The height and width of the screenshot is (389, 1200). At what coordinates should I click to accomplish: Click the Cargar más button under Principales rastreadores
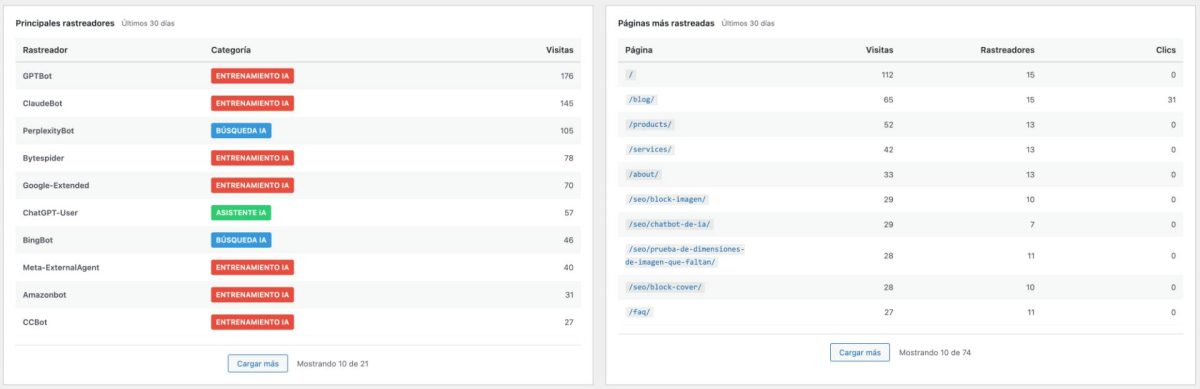point(258,363)
